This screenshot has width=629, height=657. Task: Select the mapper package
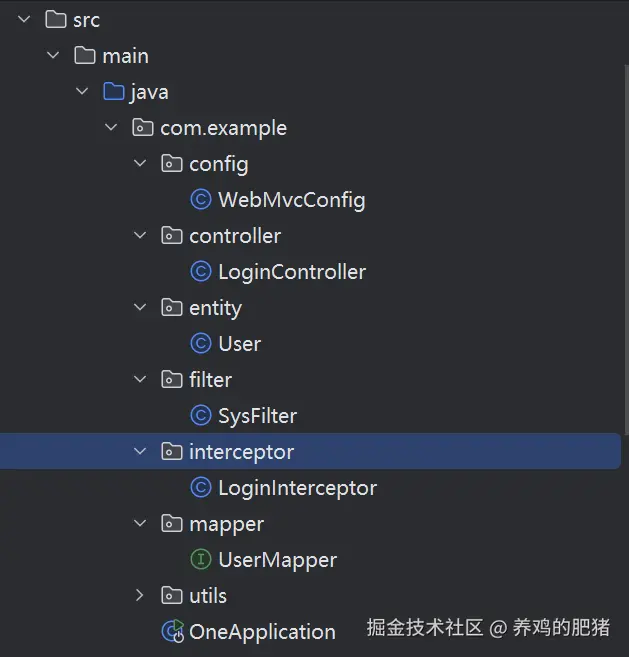[226, 524]
